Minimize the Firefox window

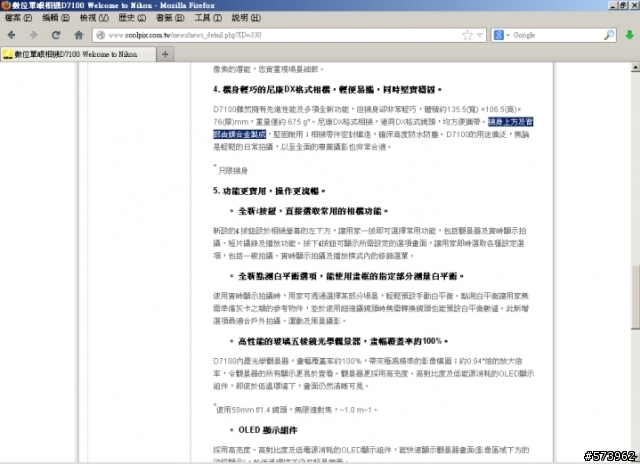click(613, 5)
